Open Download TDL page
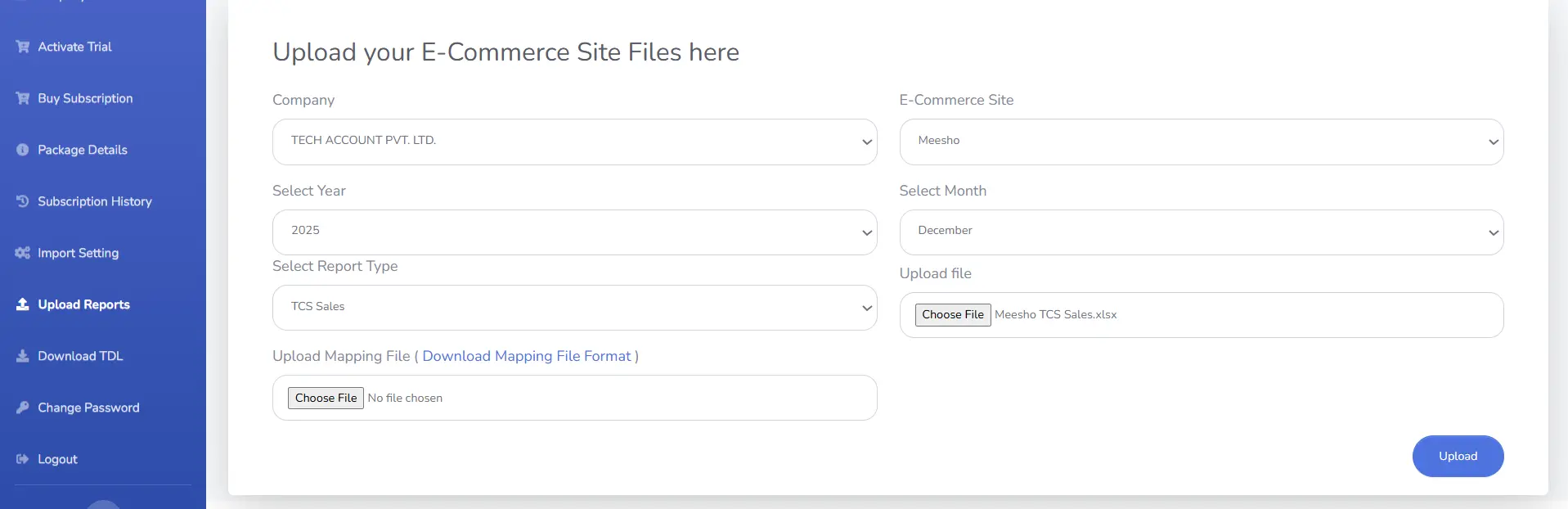 pyautogui.click(x=80, y=356)
